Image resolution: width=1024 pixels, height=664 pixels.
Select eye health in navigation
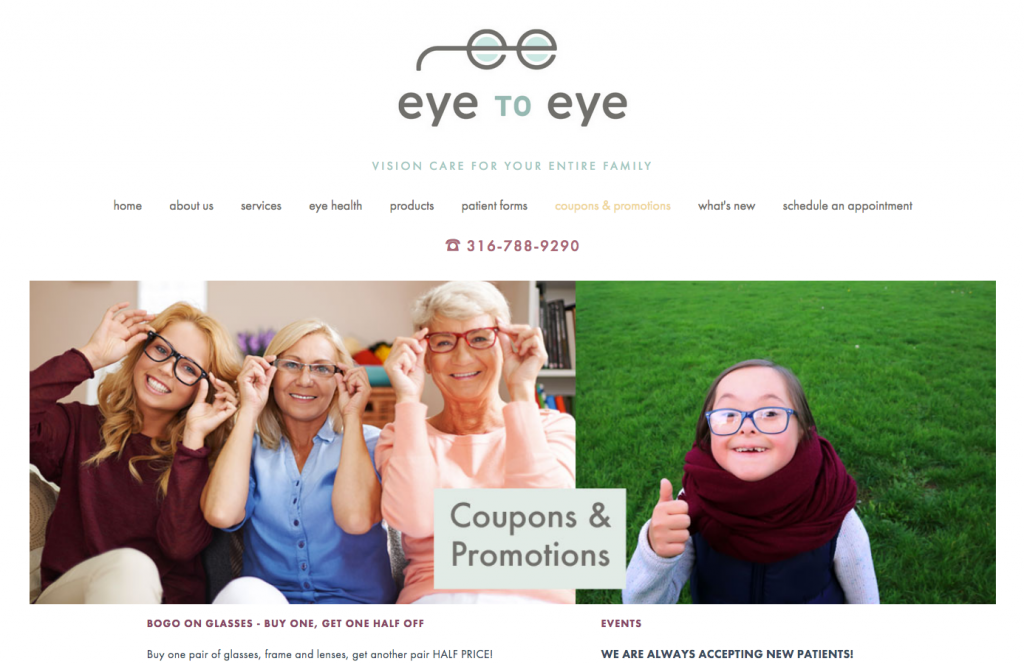336,206
